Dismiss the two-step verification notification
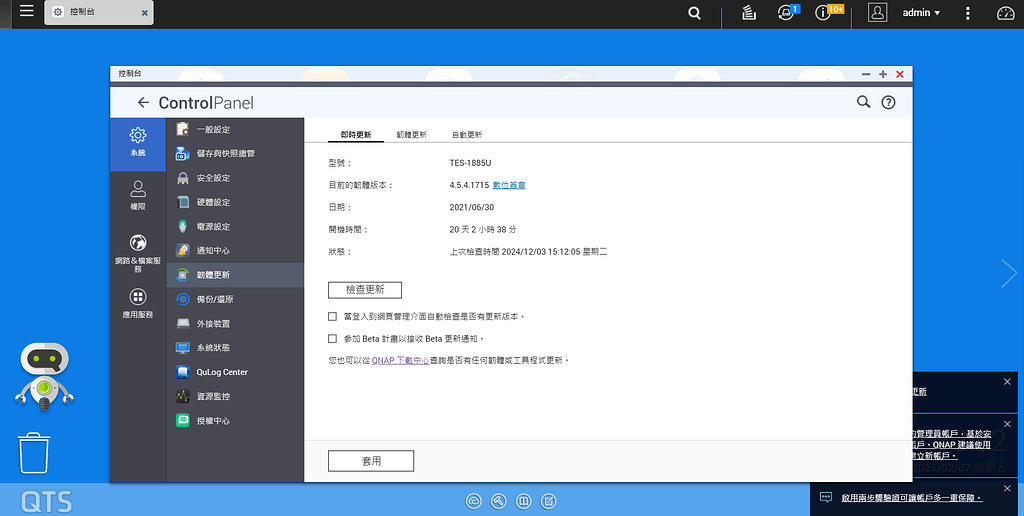 click(1006, 488)
